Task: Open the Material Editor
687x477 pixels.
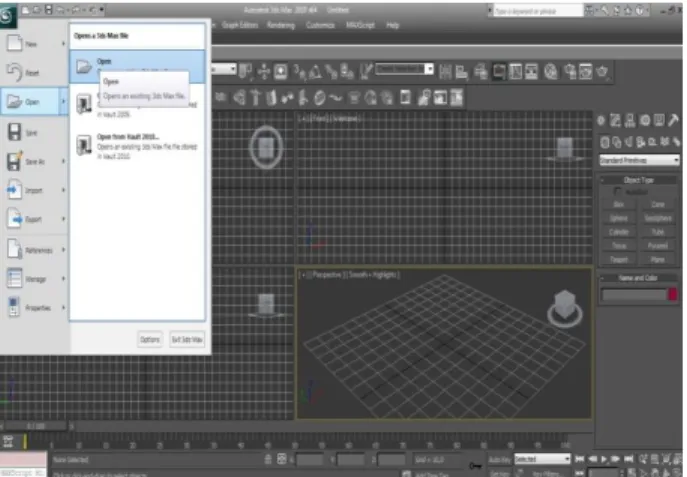Action: tap(551, 71)
